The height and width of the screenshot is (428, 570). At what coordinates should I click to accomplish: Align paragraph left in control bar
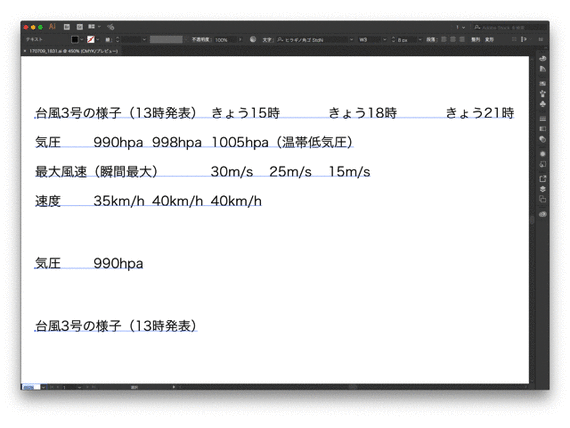click(x=443, y=39)
